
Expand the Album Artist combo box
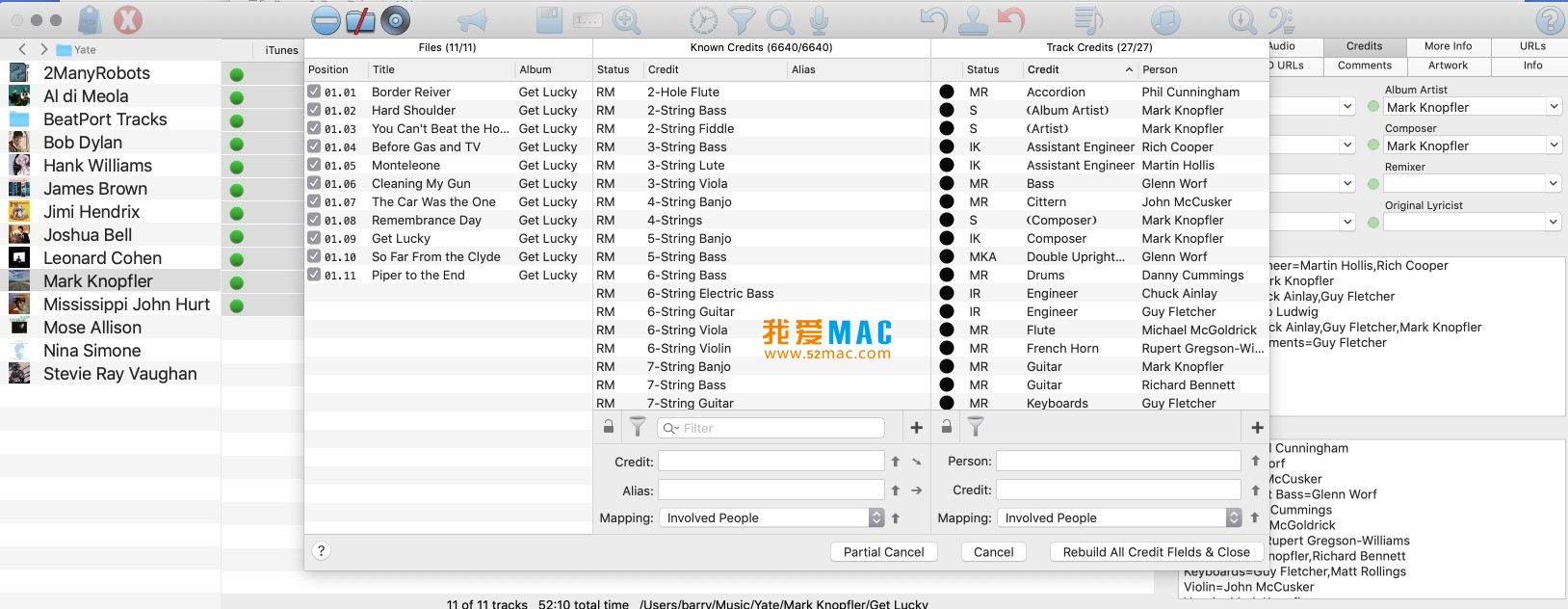pyautogui.click(x=1554, y=107)
